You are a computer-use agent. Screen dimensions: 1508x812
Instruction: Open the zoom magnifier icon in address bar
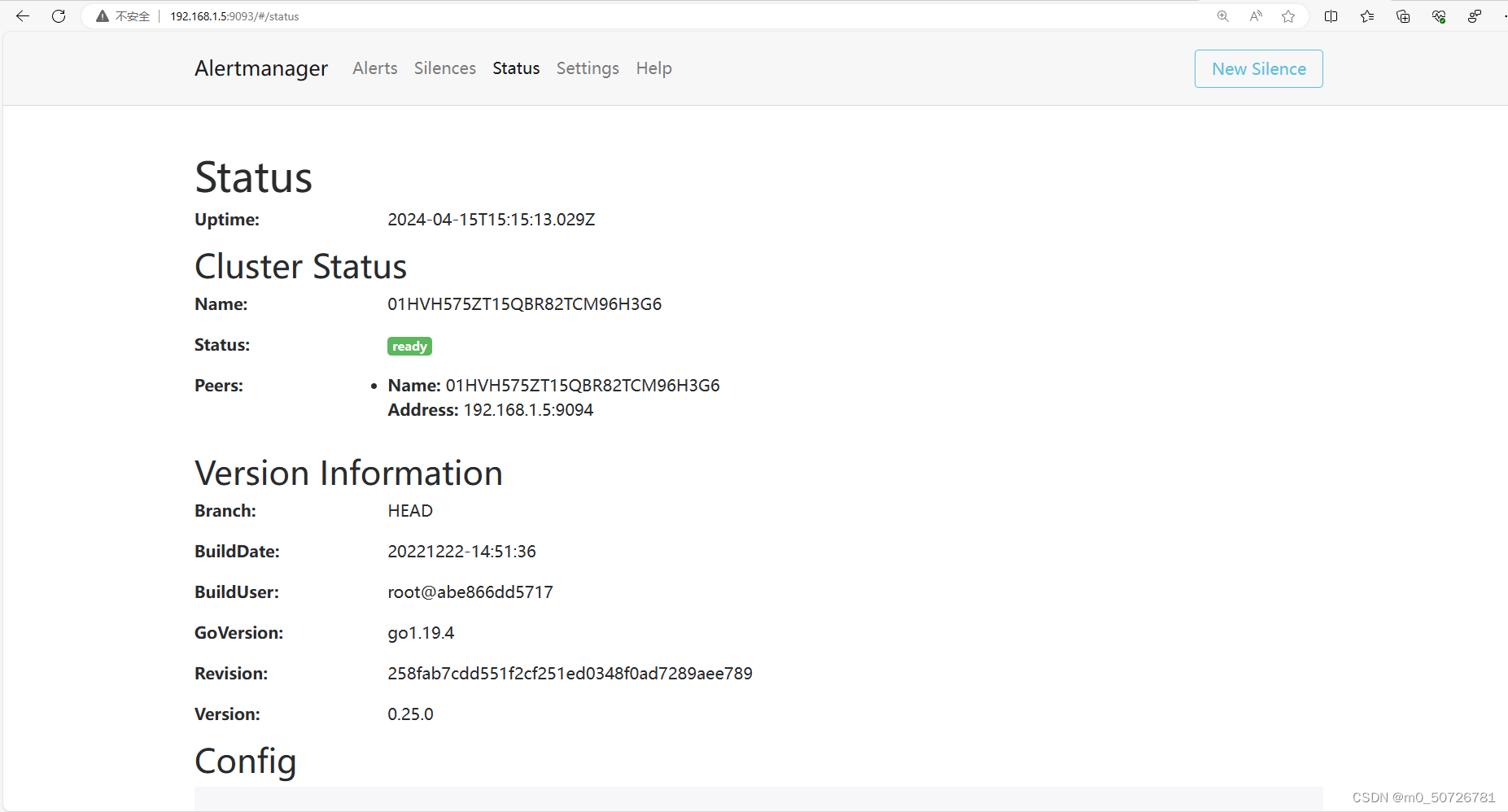(1222, 16)
